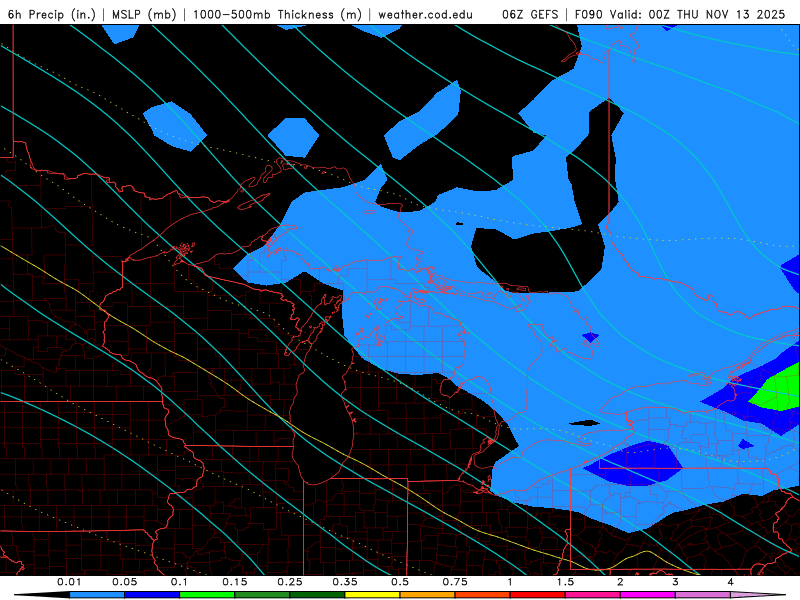Image resolution: width=800 pixels, height=600 pixels.
Task: Click the legend value 4
Action: pos(731,582)
